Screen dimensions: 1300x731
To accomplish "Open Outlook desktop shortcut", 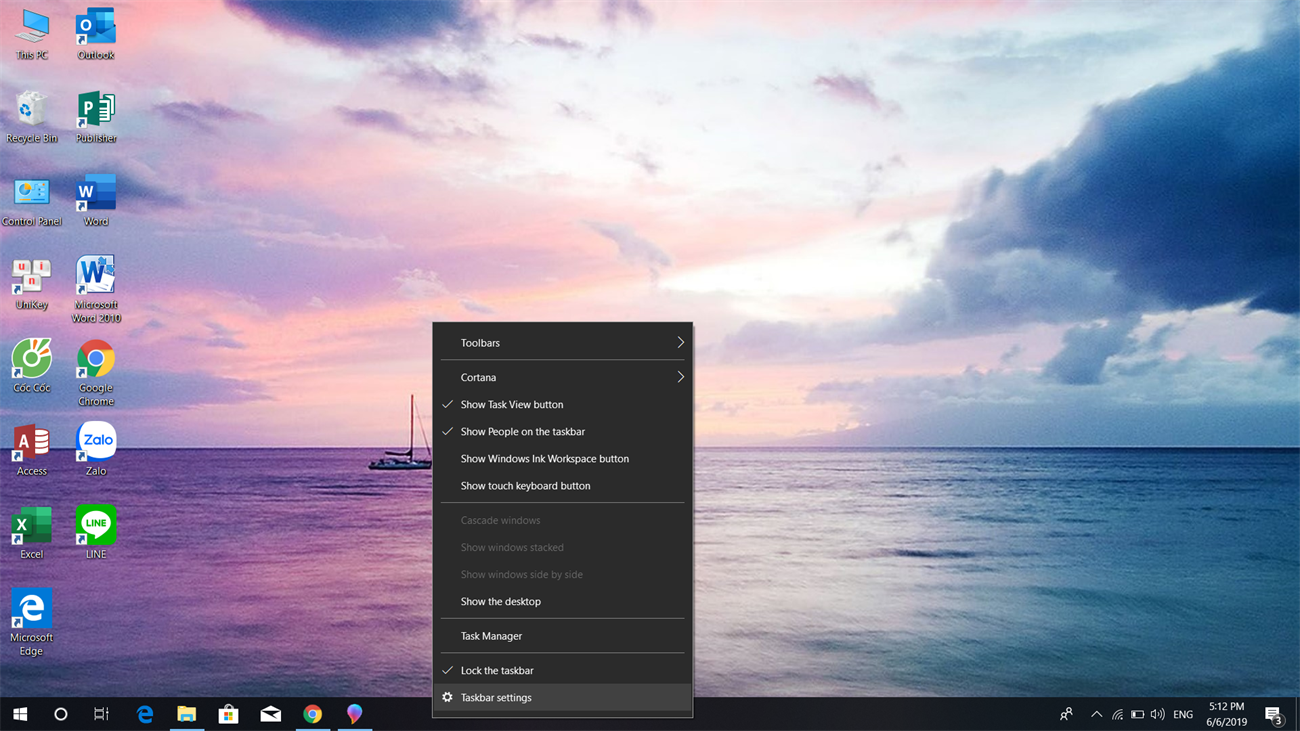I will 96,35.
